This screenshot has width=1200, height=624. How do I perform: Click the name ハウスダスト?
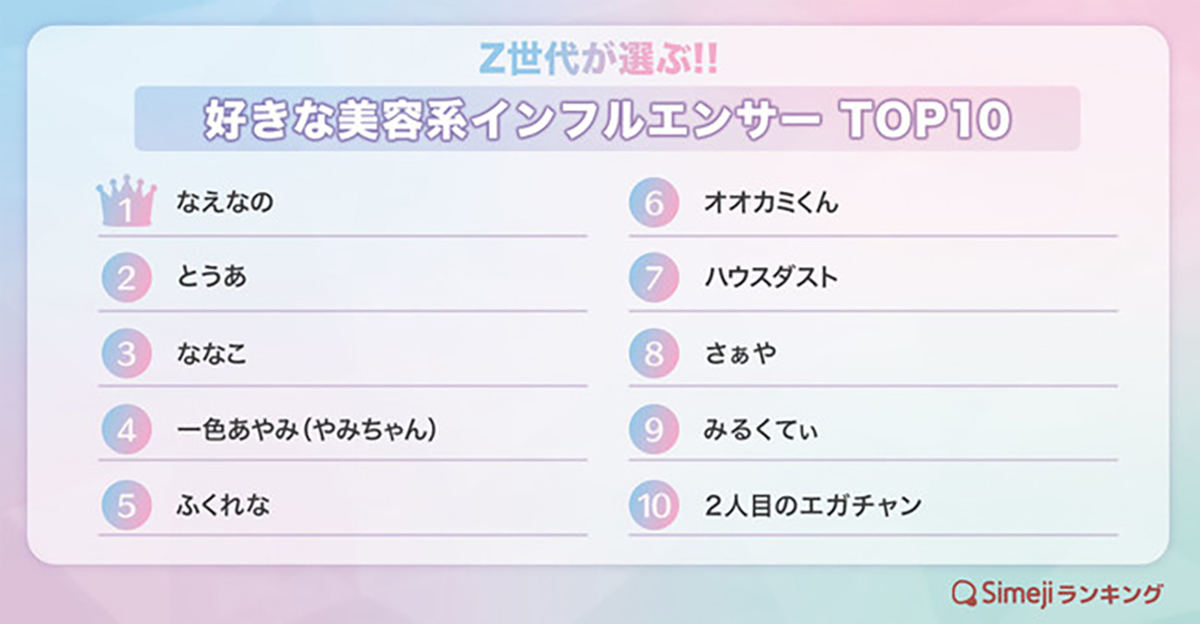(x=771, y=279)
